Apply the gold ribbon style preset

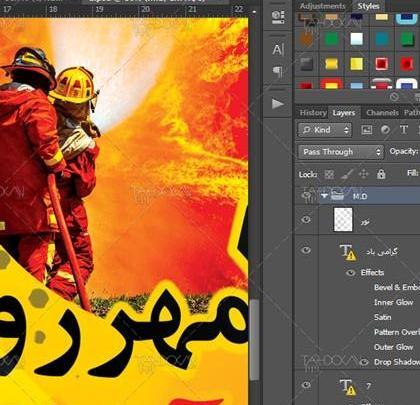[331, 64]
